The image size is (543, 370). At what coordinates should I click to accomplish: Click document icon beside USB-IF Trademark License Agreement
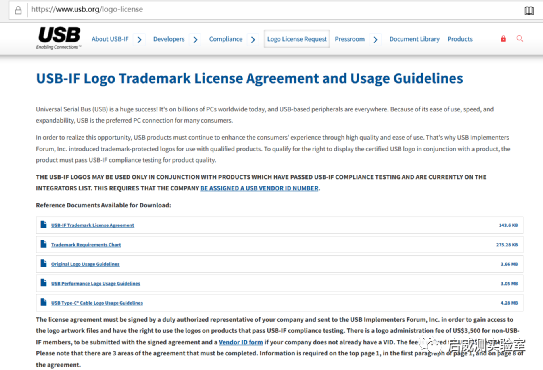tap(43, 224)
